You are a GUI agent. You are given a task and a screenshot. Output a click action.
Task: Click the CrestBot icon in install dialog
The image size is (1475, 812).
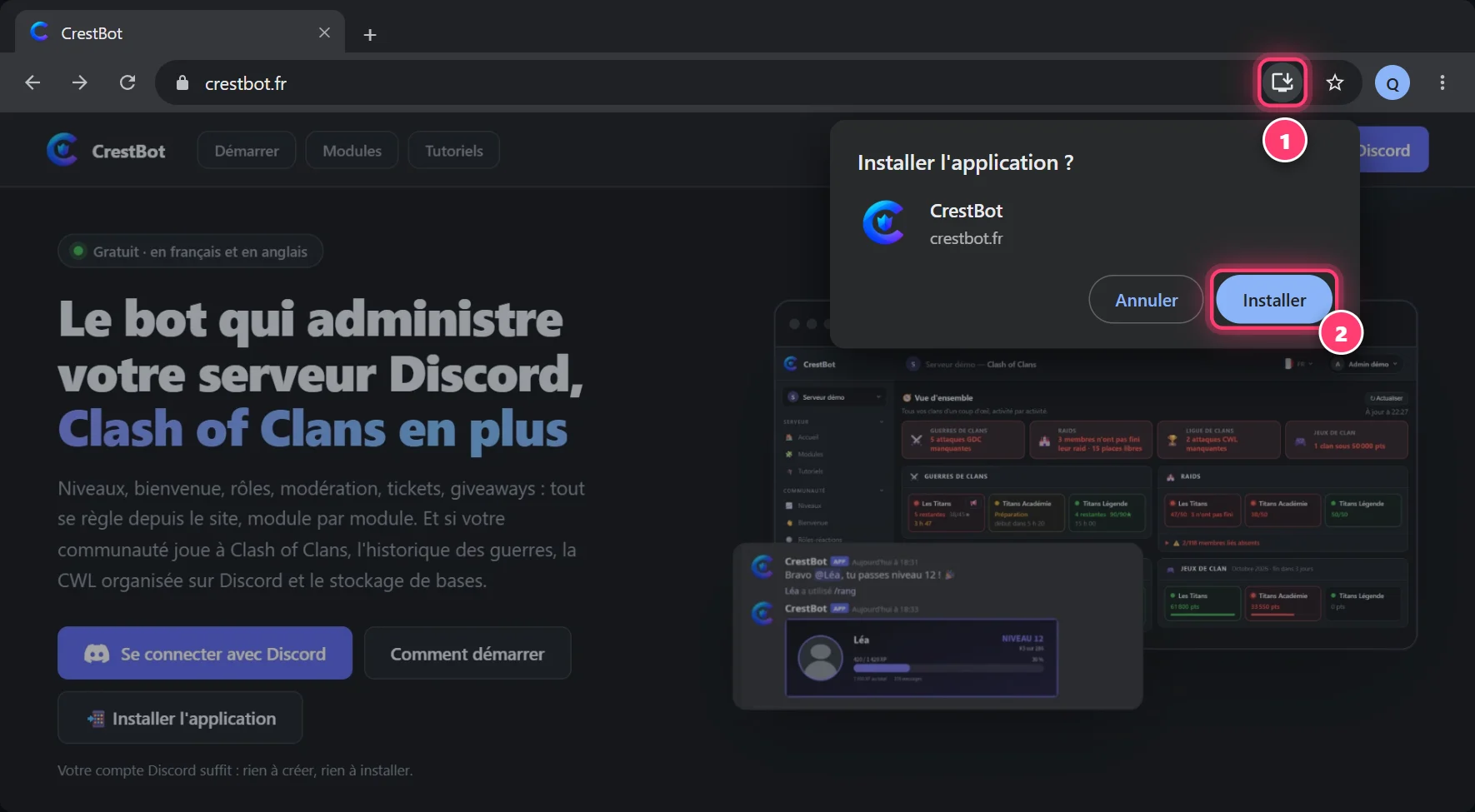[x=884, y=222]
